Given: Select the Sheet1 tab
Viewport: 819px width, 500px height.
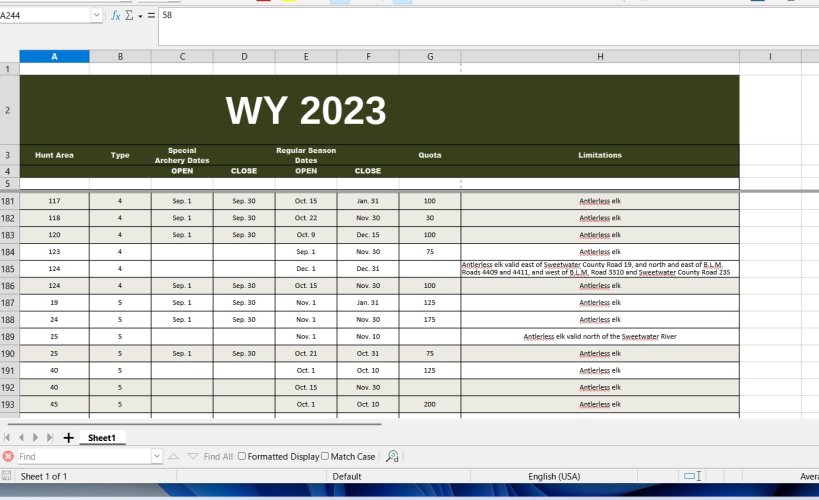Looking at the screenshot, I should (102, 438).
